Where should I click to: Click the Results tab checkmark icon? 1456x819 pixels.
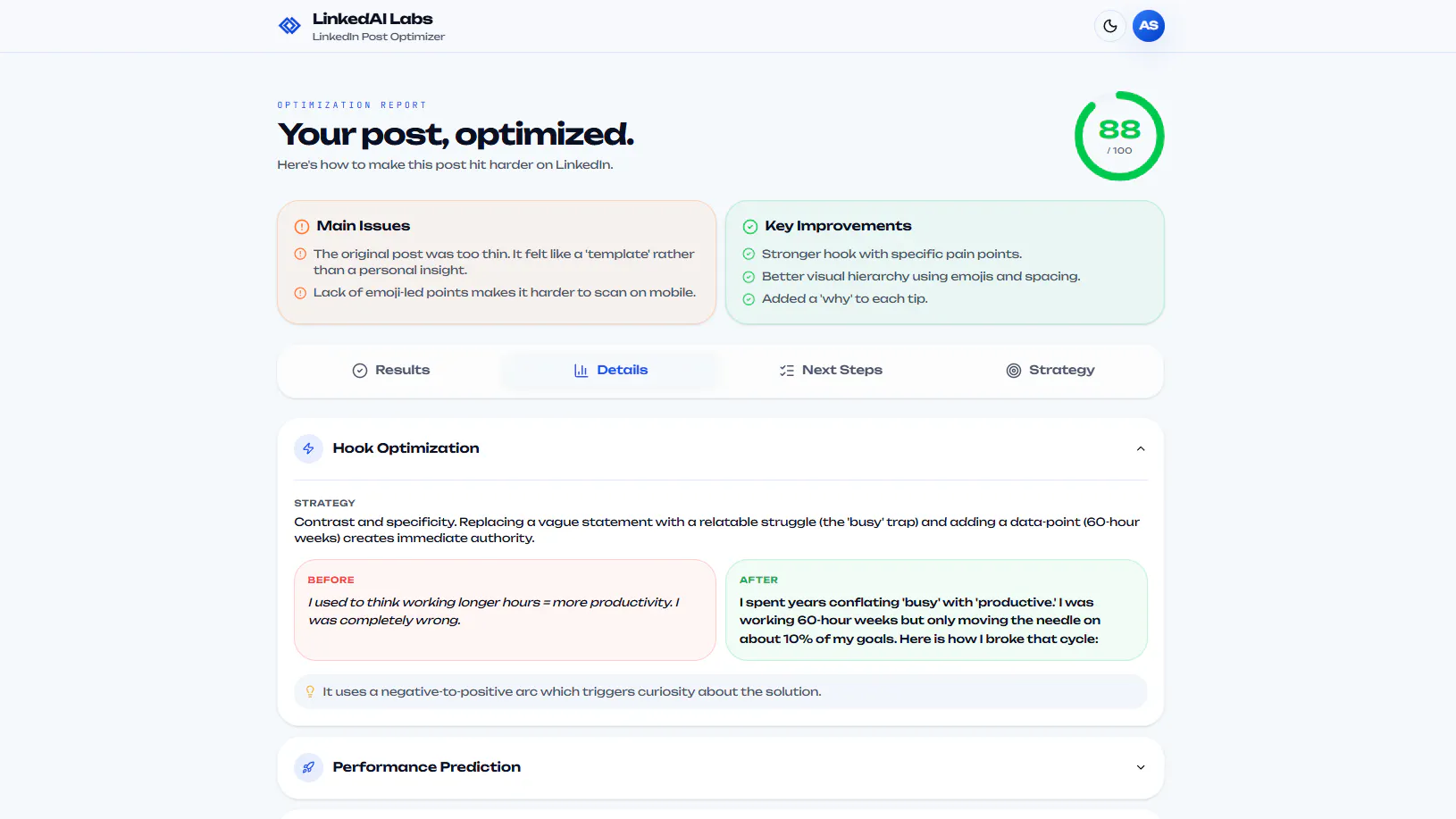pyautogui.click(x=360, y=371)
